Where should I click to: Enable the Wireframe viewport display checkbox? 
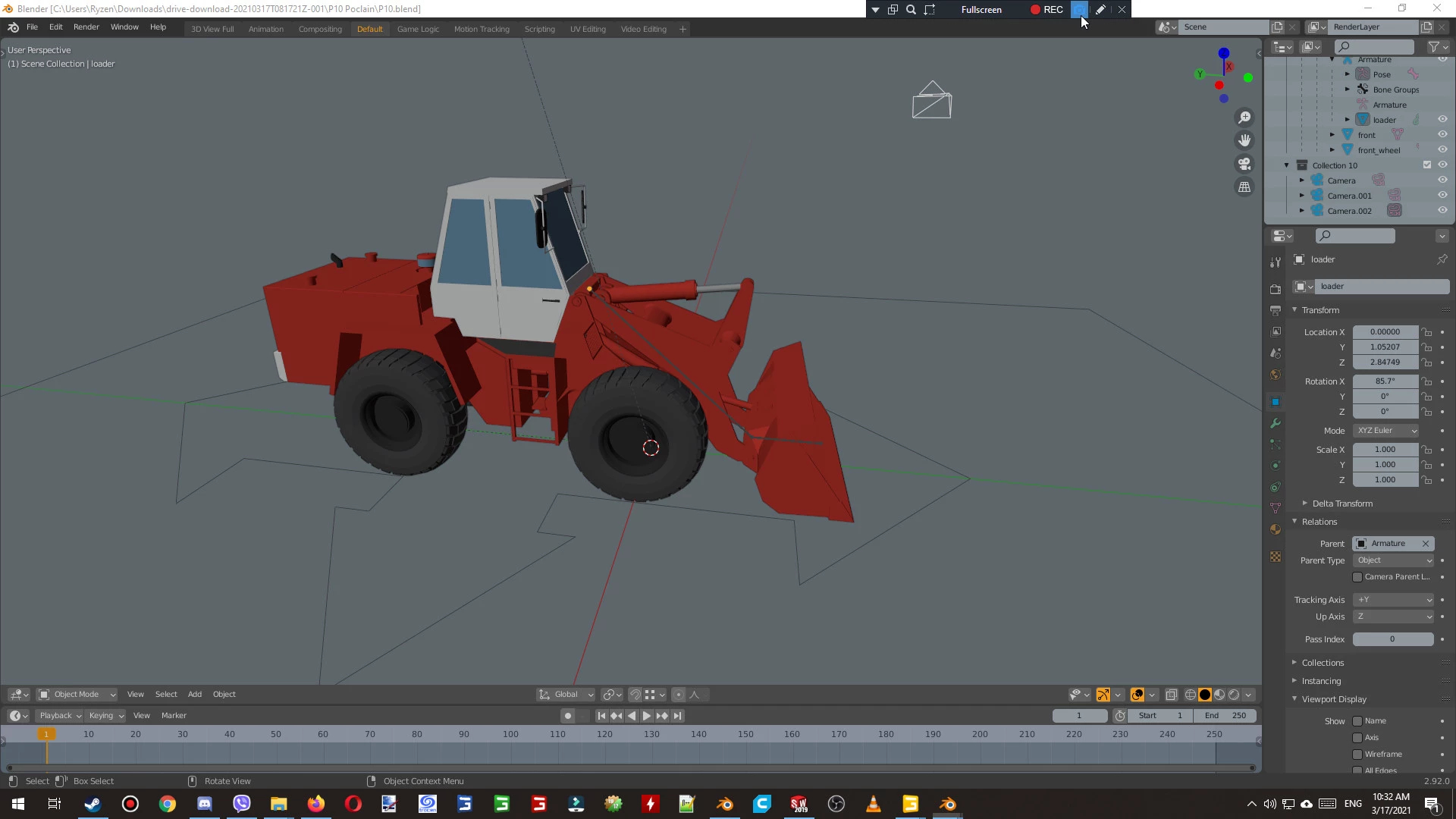click(1357, 755)
